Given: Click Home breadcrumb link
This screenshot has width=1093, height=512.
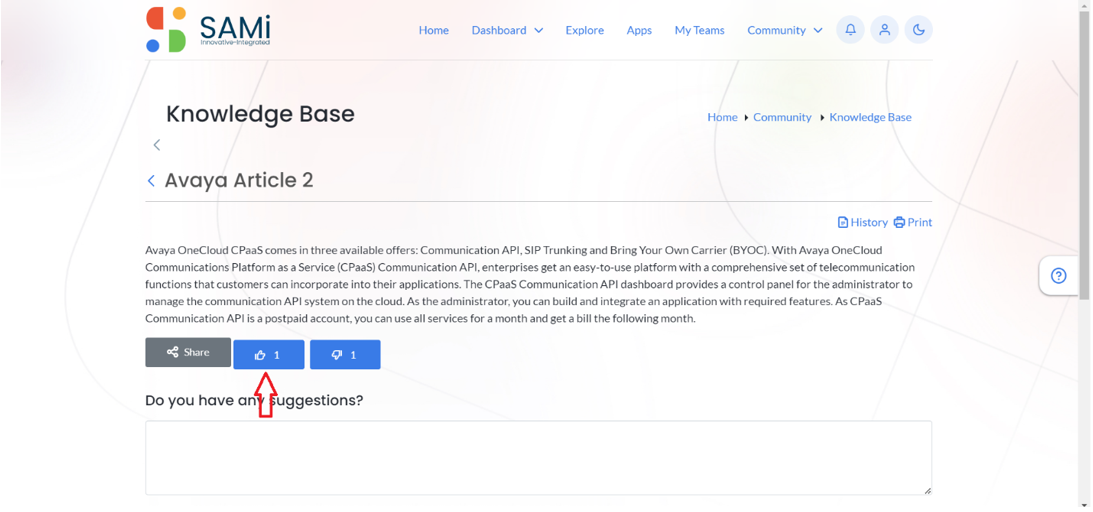Looking at the screenshot, I should (x=722, y=117).
